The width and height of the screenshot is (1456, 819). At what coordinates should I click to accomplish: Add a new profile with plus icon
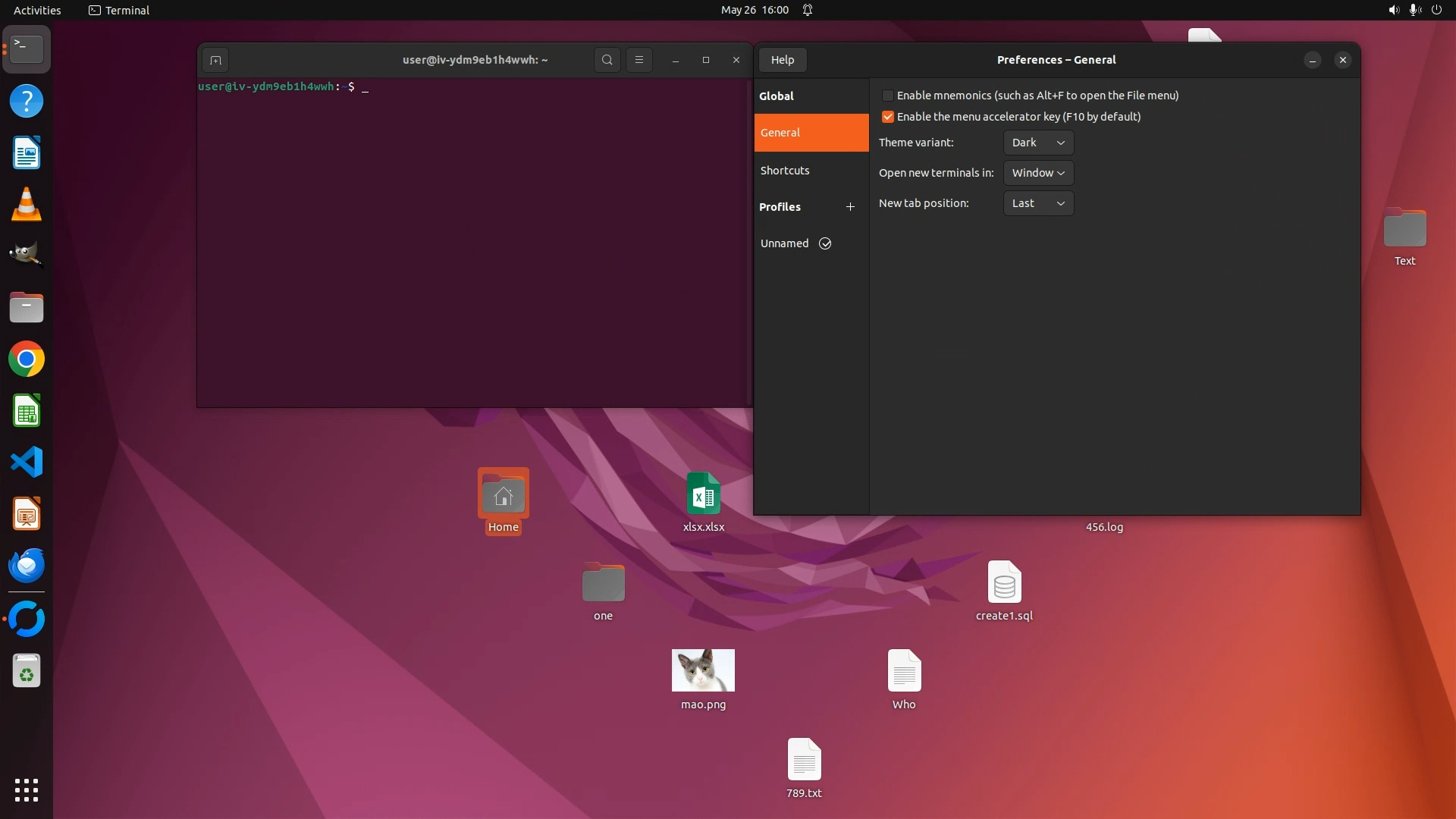[x=850, y=207]
